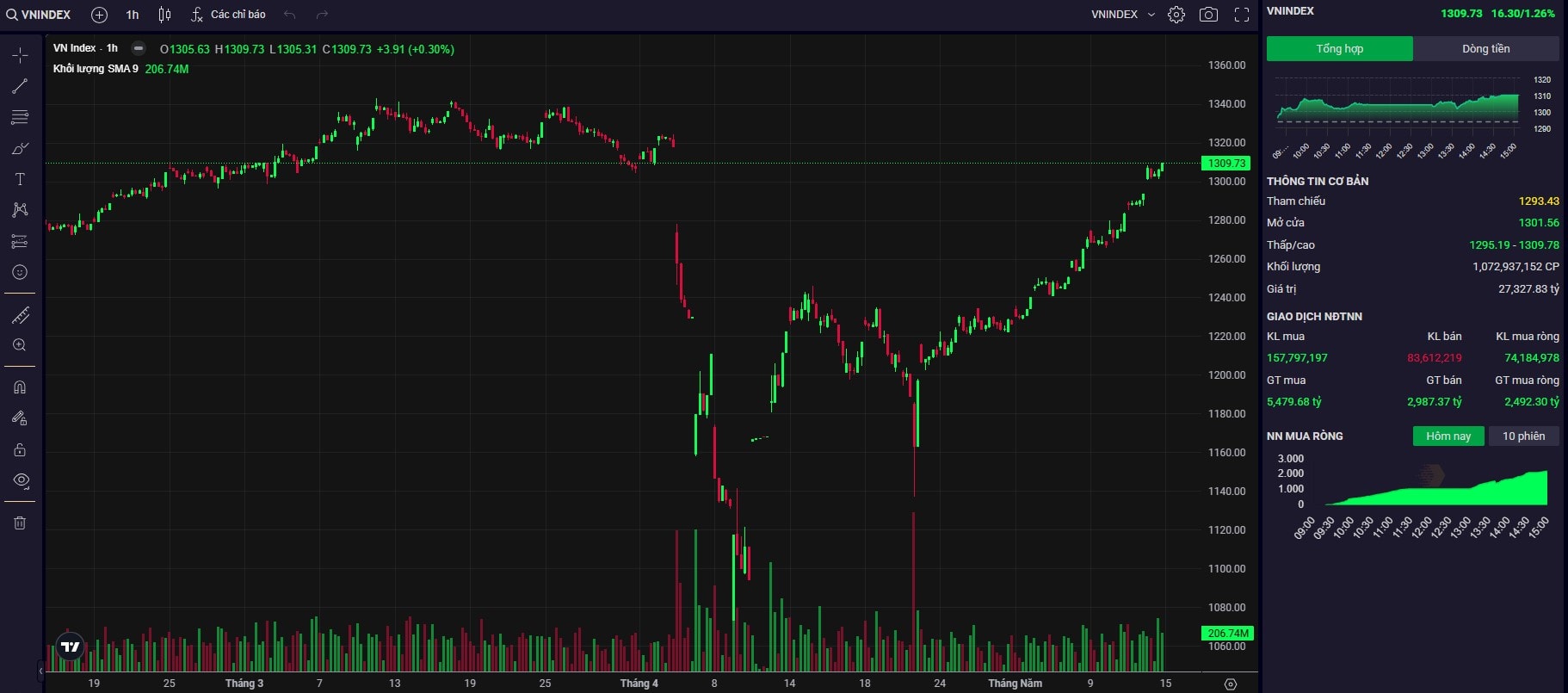Collapse the VN Index legend
Image resolution: width=1568 pixels, height=693 pixels.
139,48
